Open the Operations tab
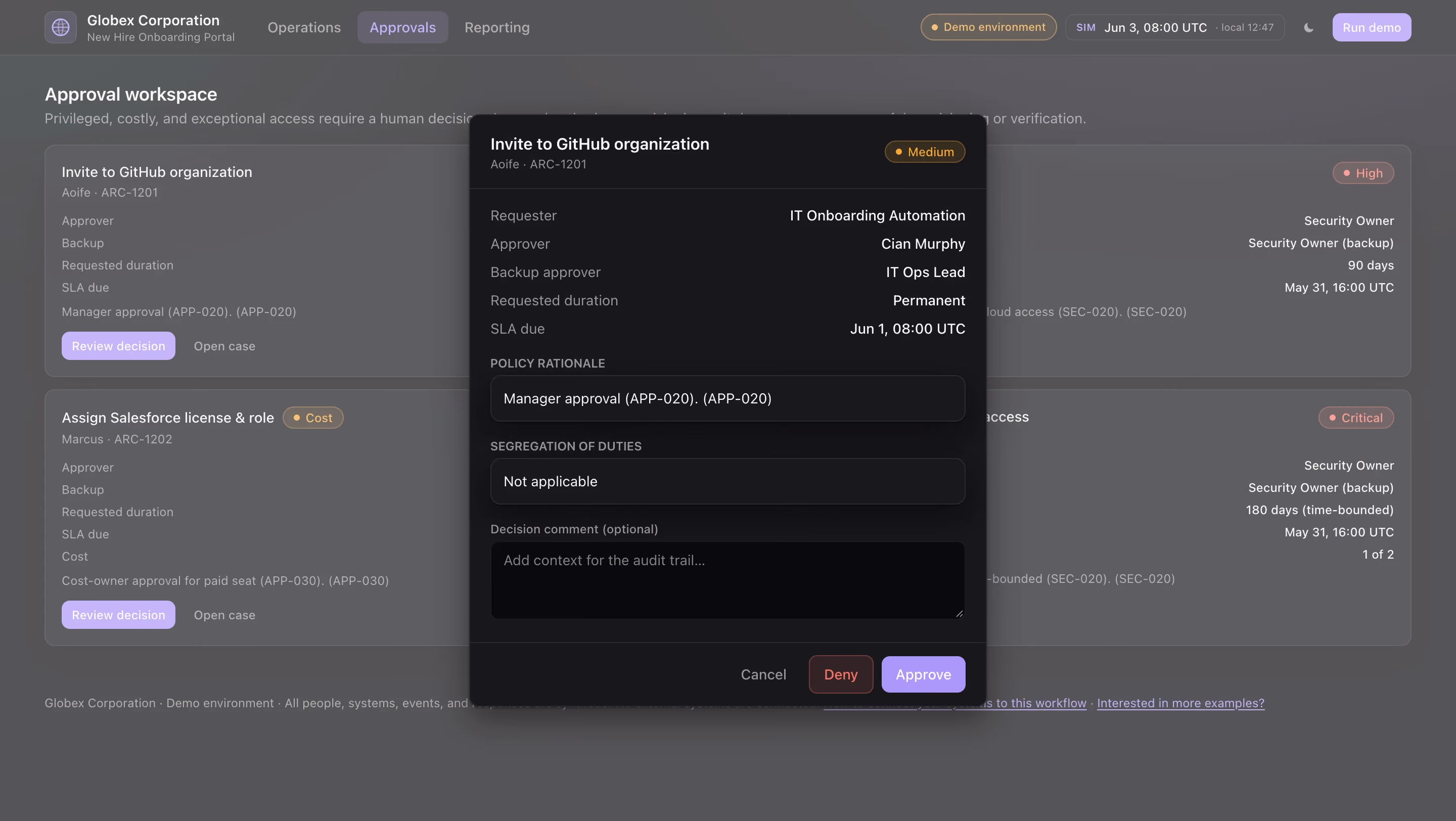 [304, 27]
